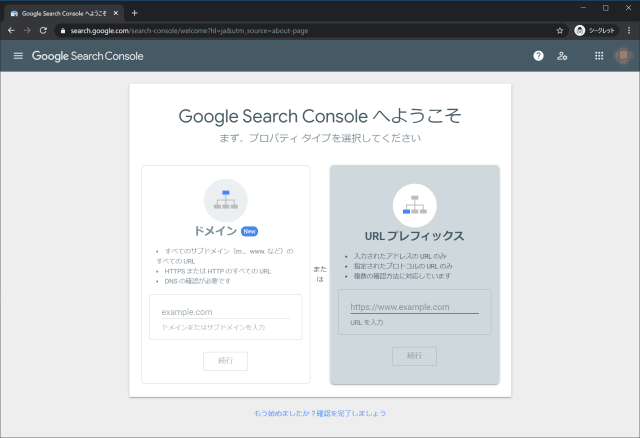
Task: Open the help question mark icon
Action: click(538, 56)
